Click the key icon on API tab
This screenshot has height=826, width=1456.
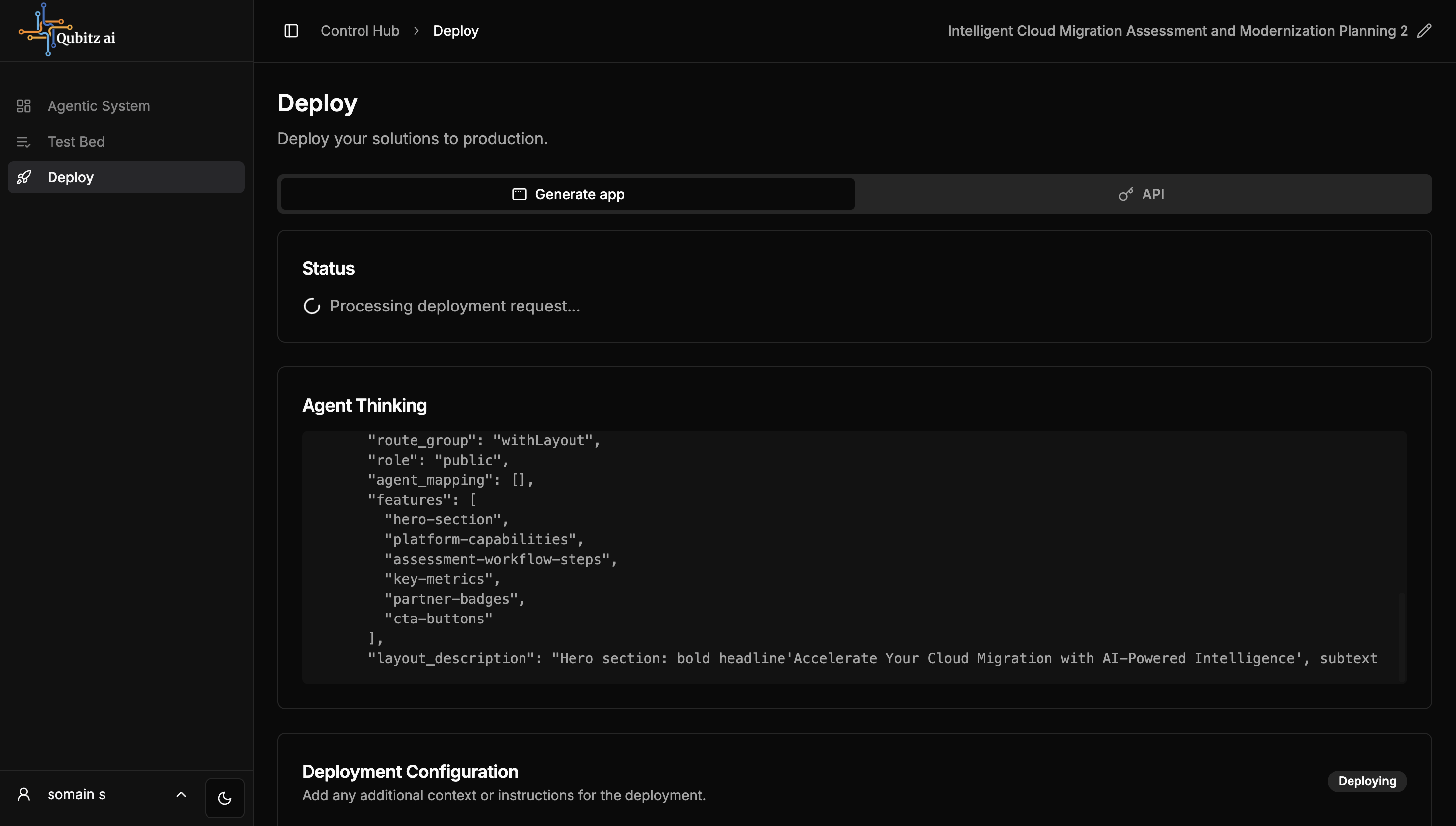coord(1125,195)
